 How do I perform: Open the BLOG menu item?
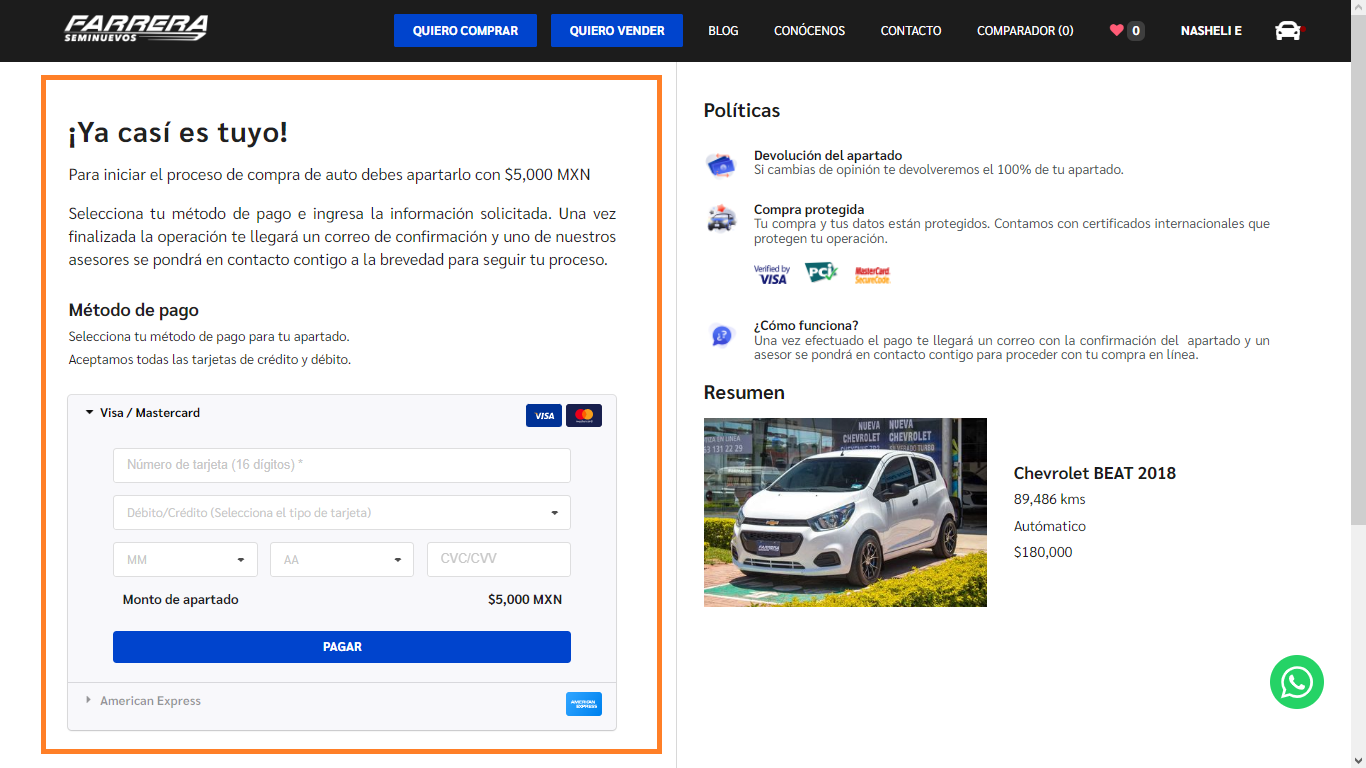click(723, 31)
